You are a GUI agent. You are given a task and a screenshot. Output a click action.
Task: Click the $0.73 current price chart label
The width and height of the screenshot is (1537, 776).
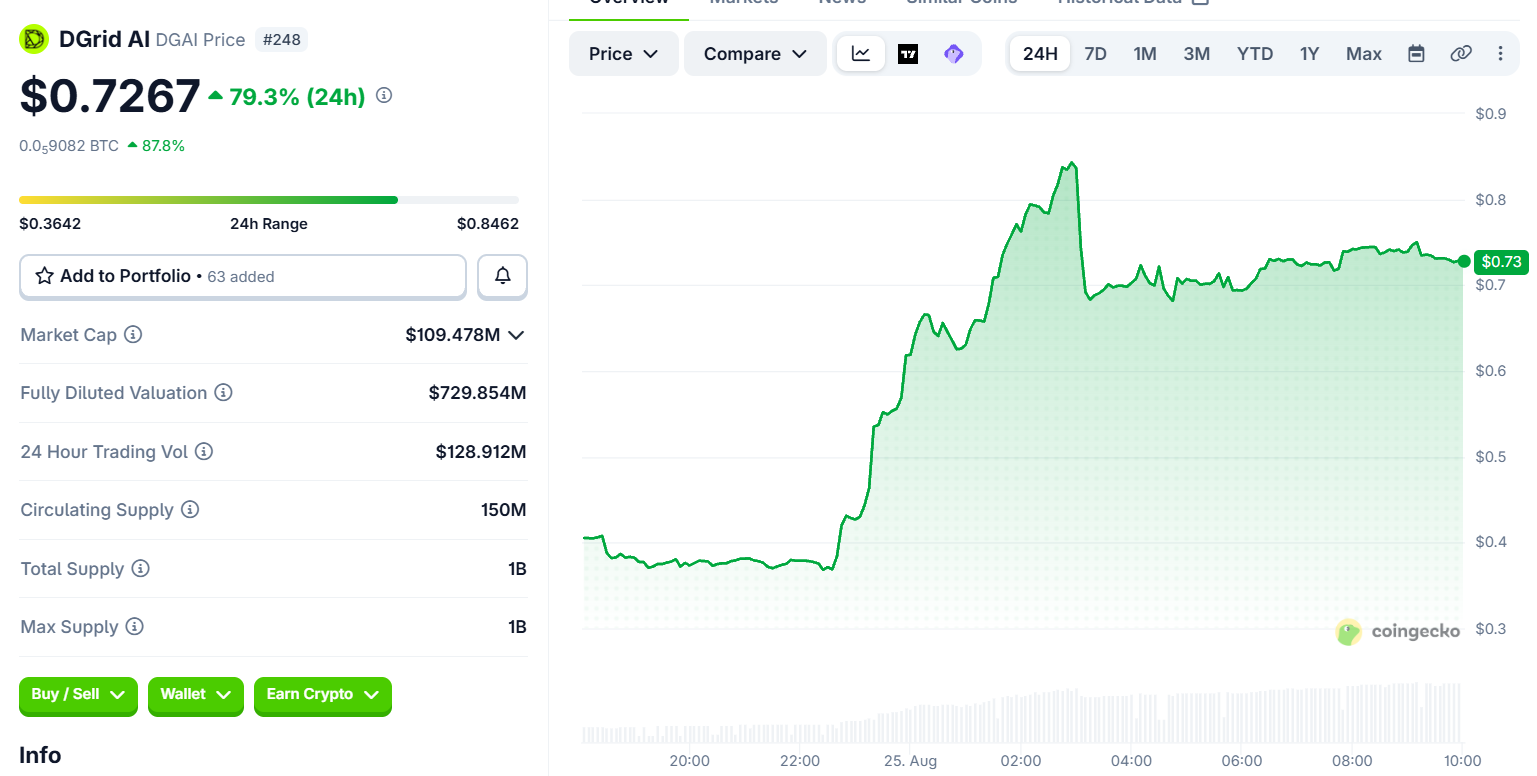tap(1501, 262)
